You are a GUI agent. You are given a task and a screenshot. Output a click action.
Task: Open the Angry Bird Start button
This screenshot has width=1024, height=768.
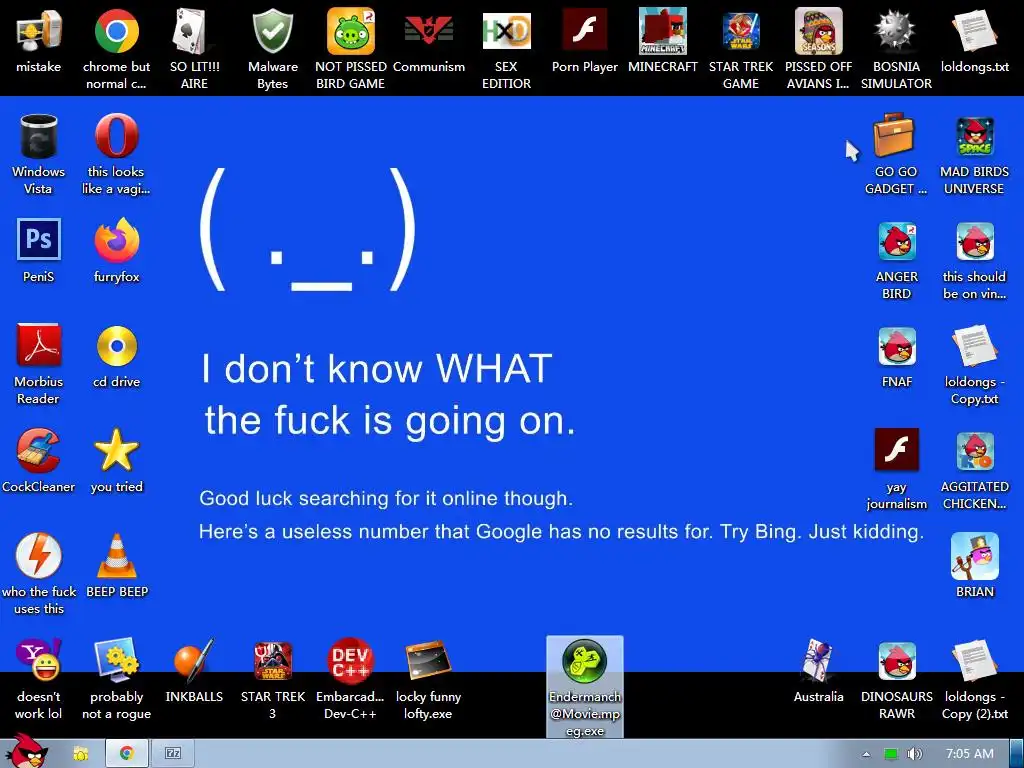pyautogui.click(x=26, y=751)
